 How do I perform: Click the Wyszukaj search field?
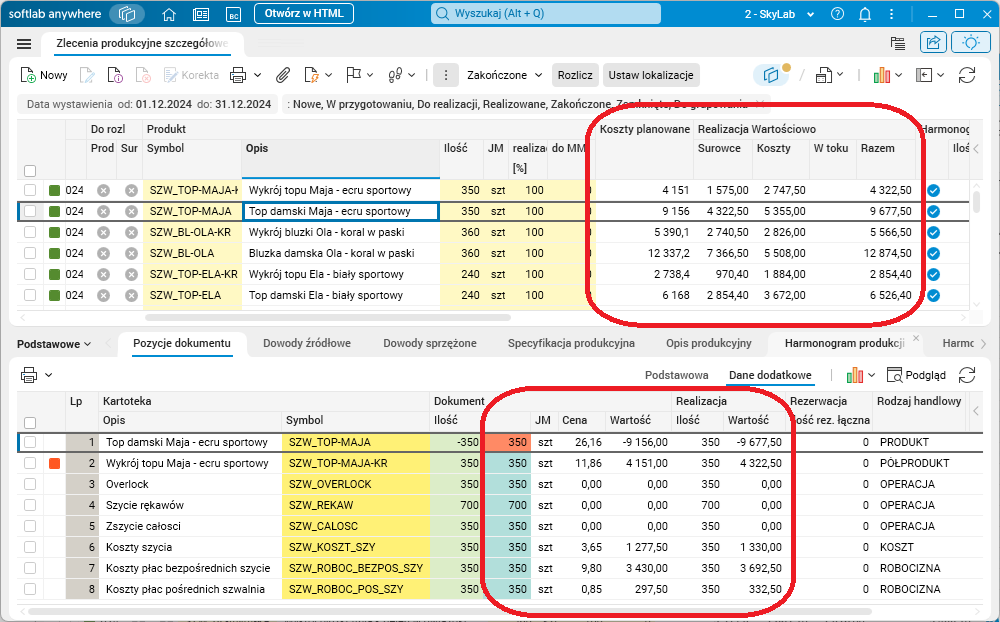pyautogui.click(x=546, y=13)
